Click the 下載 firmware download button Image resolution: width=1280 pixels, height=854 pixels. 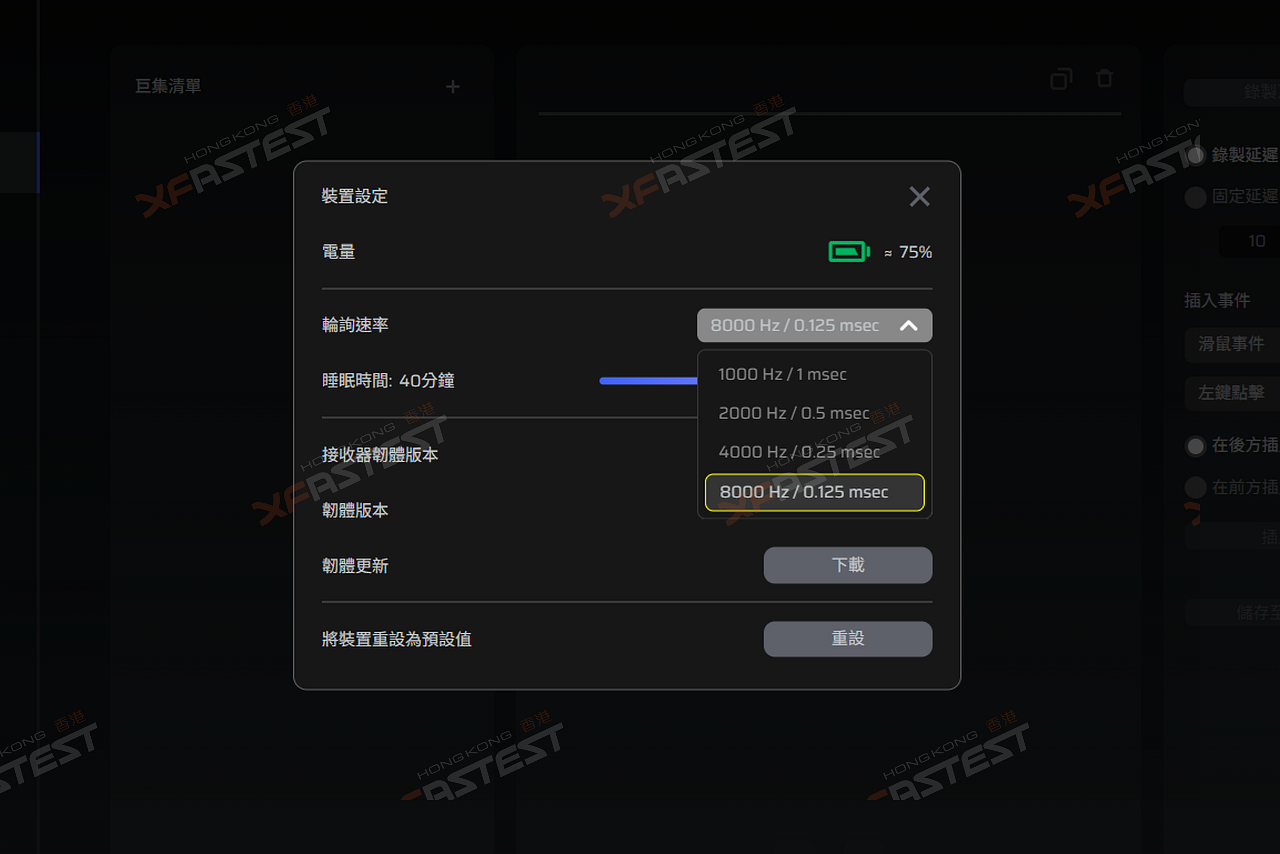(848, 565)
